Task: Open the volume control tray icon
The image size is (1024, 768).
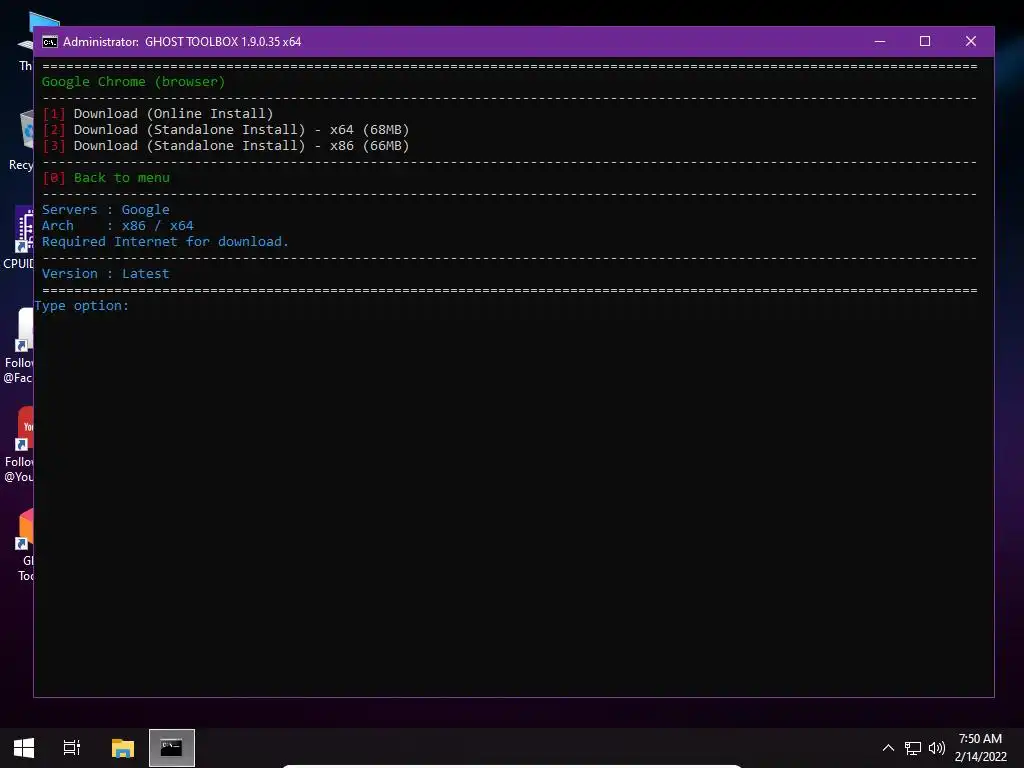Action: coord(936,748)
